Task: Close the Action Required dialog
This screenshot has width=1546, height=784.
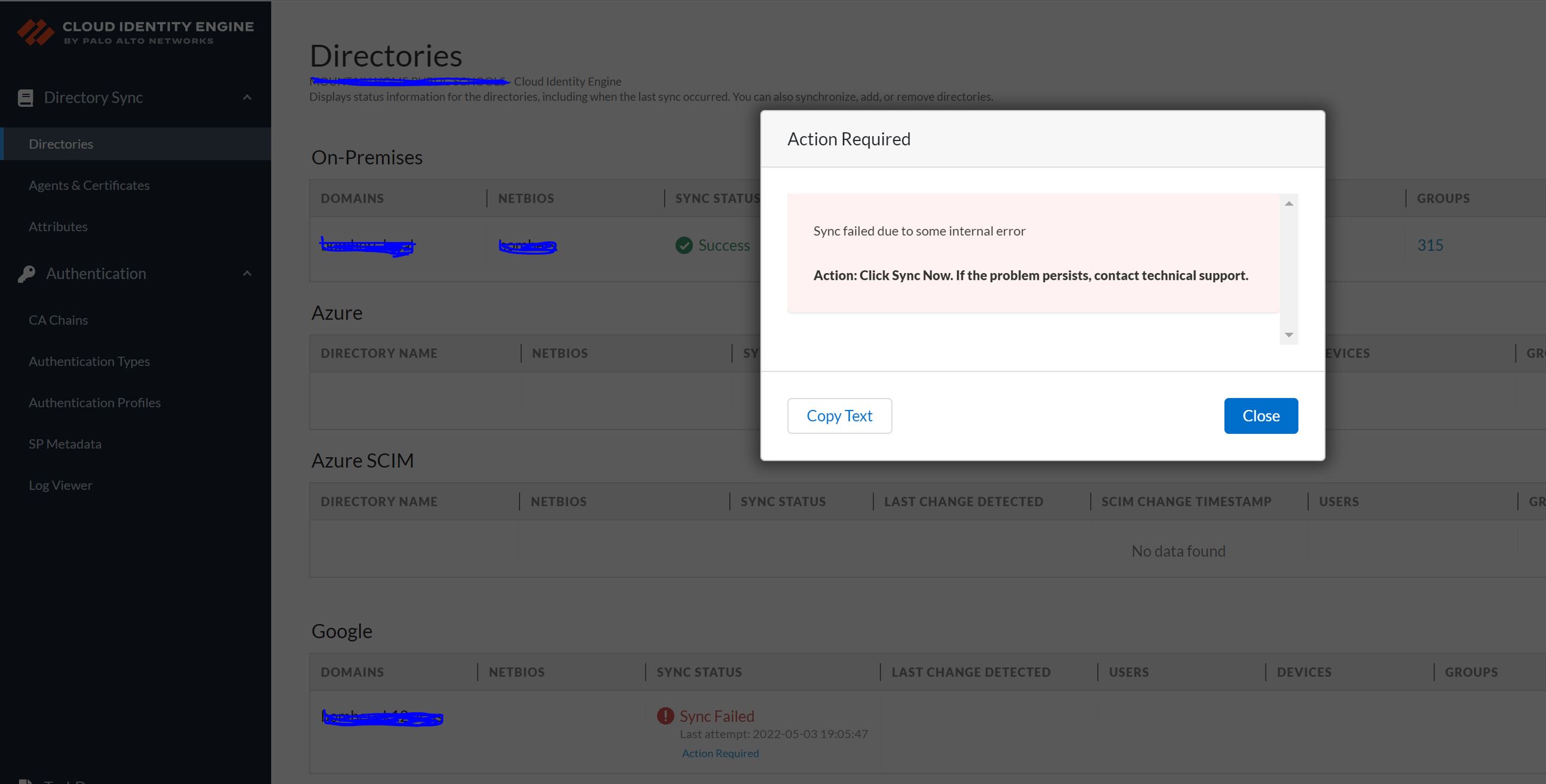Action: click(1260, 415)
